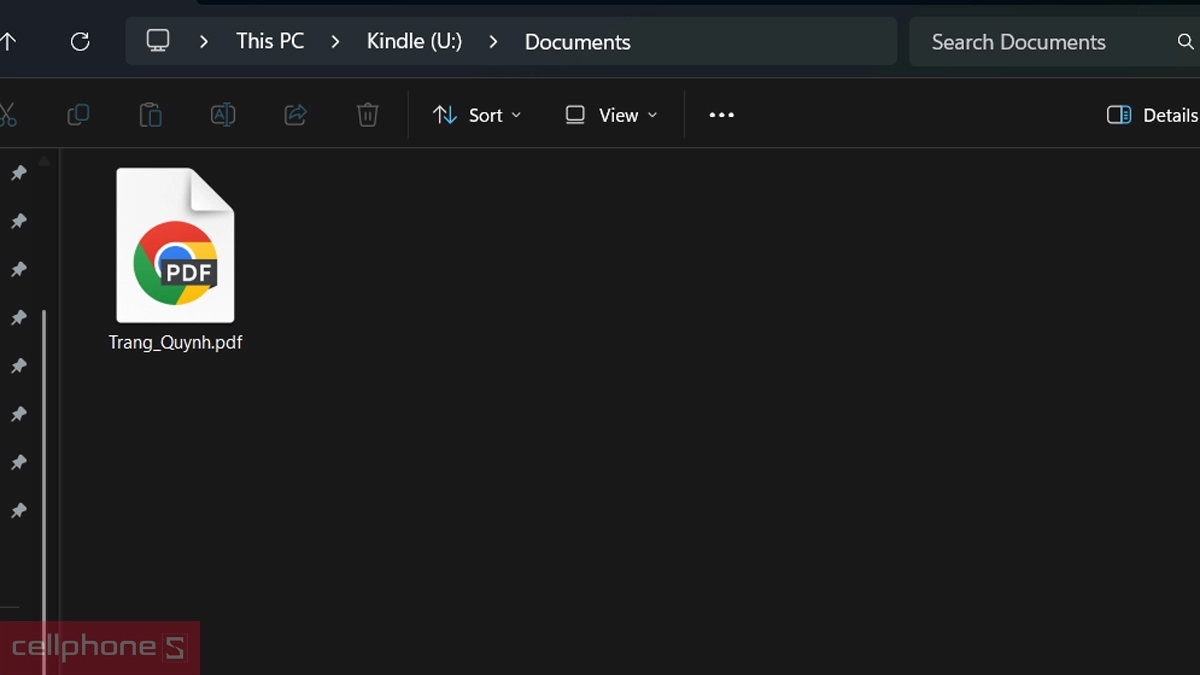Image resolution: width=1200 pixels, height=675 pixels.
Task: Refresh the current folder view
Action: pos(80,41)
